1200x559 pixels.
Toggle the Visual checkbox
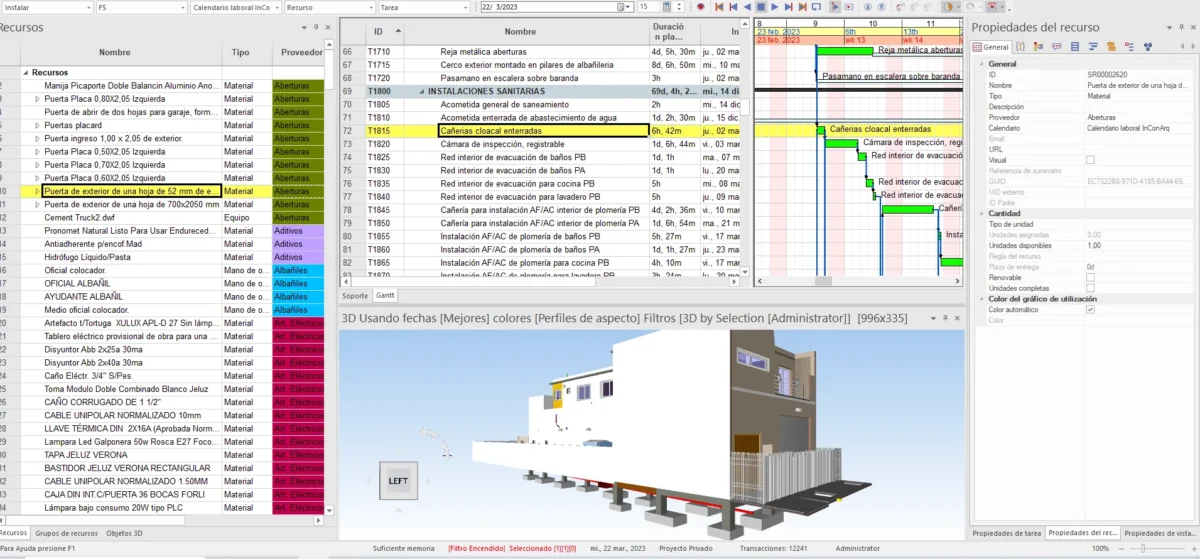[1090, 160]
